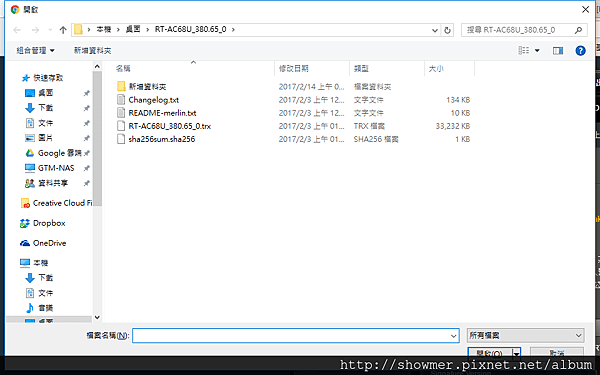Image resolution: width=600 pixels, height=375 pixels.
Task: Click the SHA256 檔案 type cell
Action: [x=376, y=139]
